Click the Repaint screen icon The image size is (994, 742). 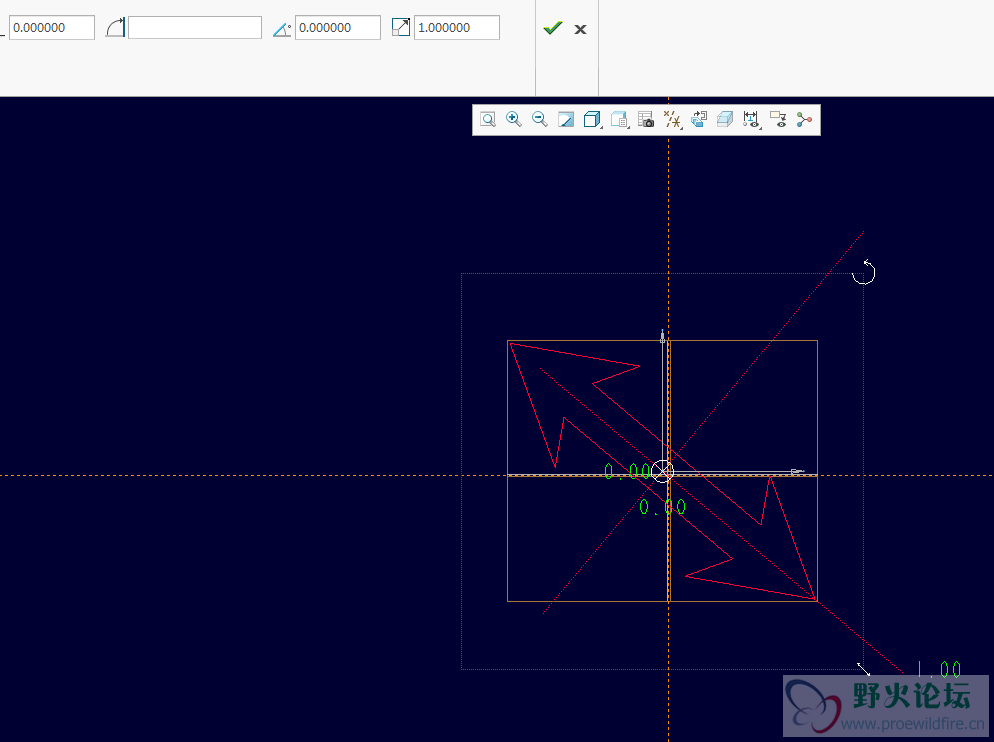(566, 120)
